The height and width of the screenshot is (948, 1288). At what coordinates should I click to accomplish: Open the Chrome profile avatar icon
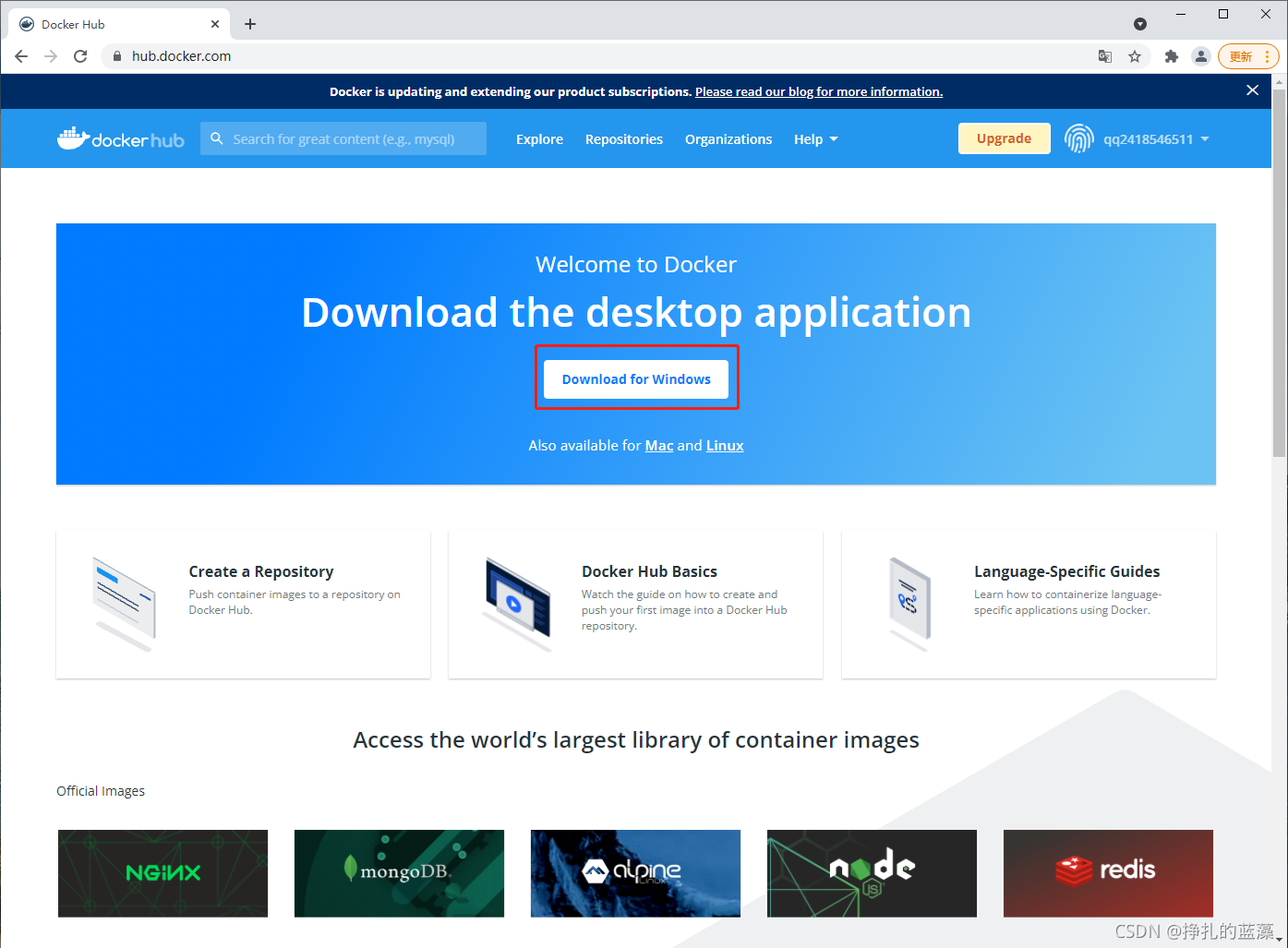coord(1200,56)
